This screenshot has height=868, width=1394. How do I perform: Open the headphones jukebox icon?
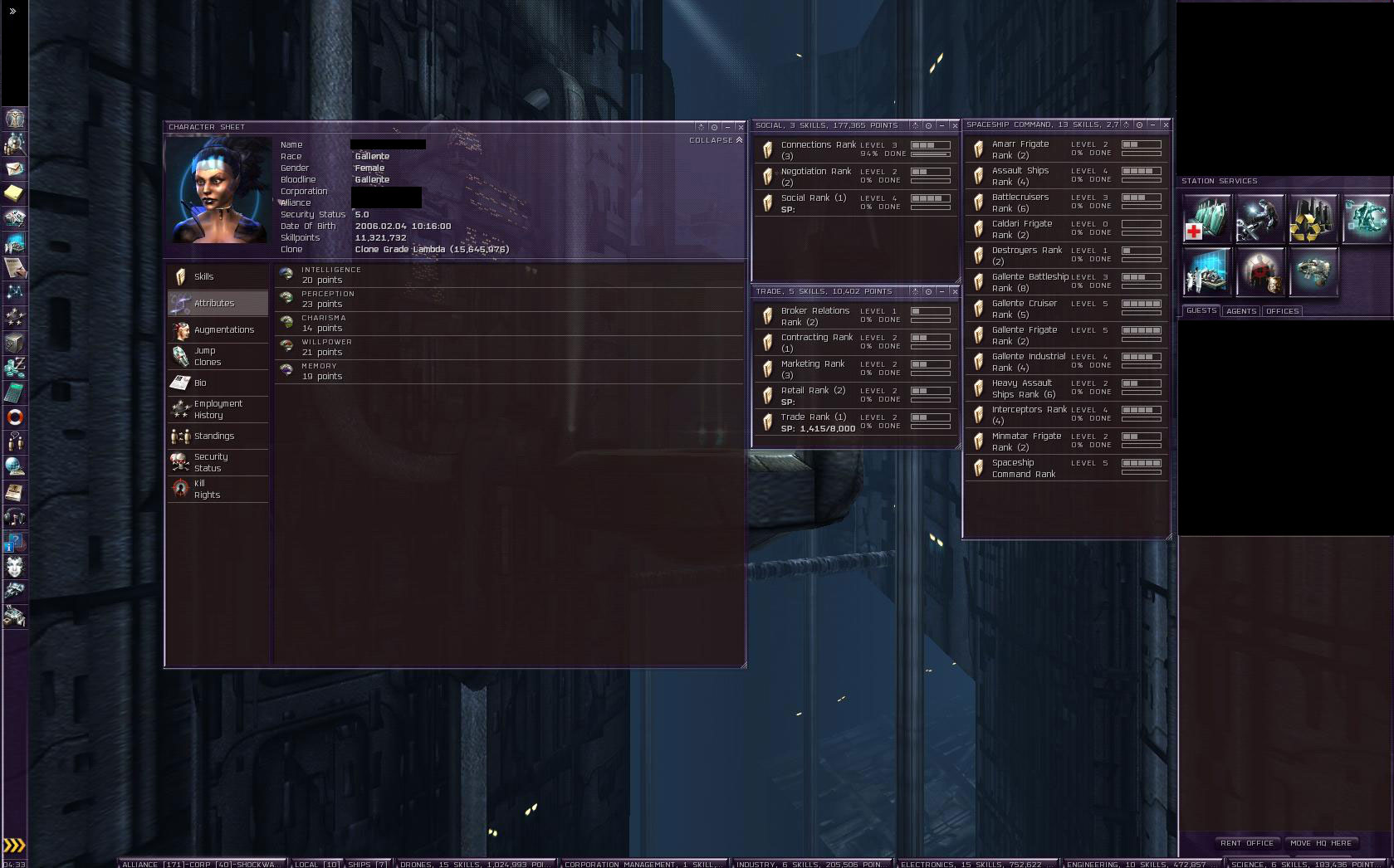pyautogui.click(x=15, y=517)
